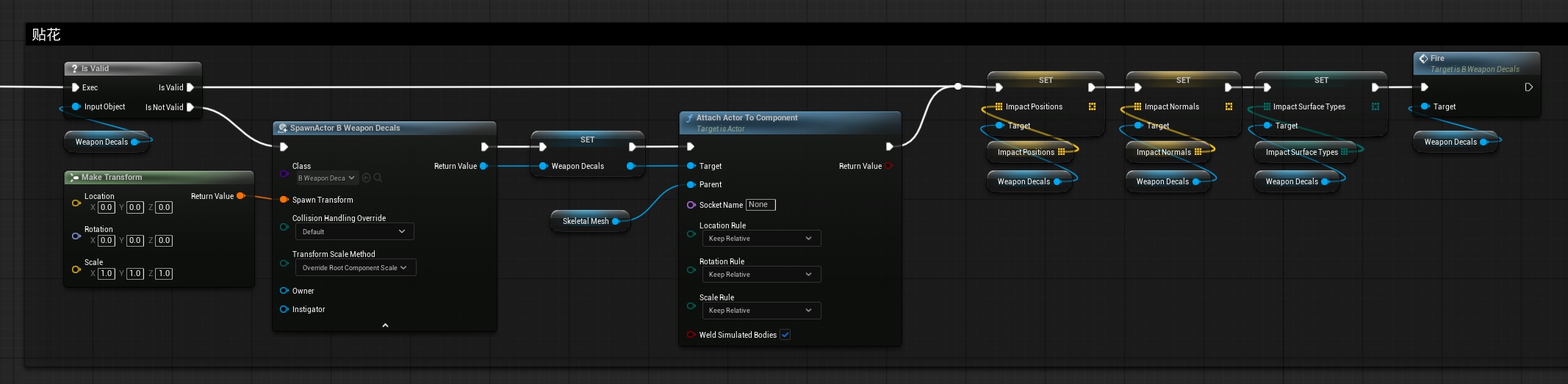Click the Is Valid node's question mark icon
The height and width of the screenshot is (384, 1568).
pyautogui.click(x=74, y=68)
